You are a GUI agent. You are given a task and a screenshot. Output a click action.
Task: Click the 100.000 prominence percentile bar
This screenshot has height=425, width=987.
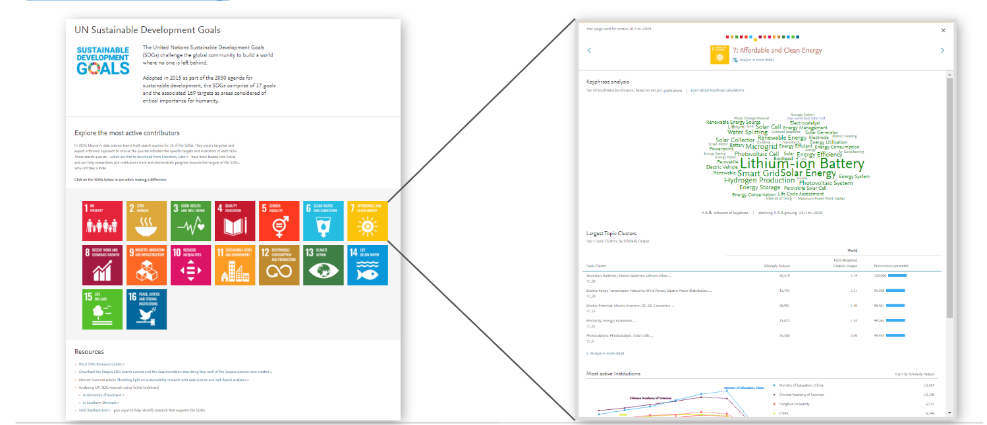897,275
